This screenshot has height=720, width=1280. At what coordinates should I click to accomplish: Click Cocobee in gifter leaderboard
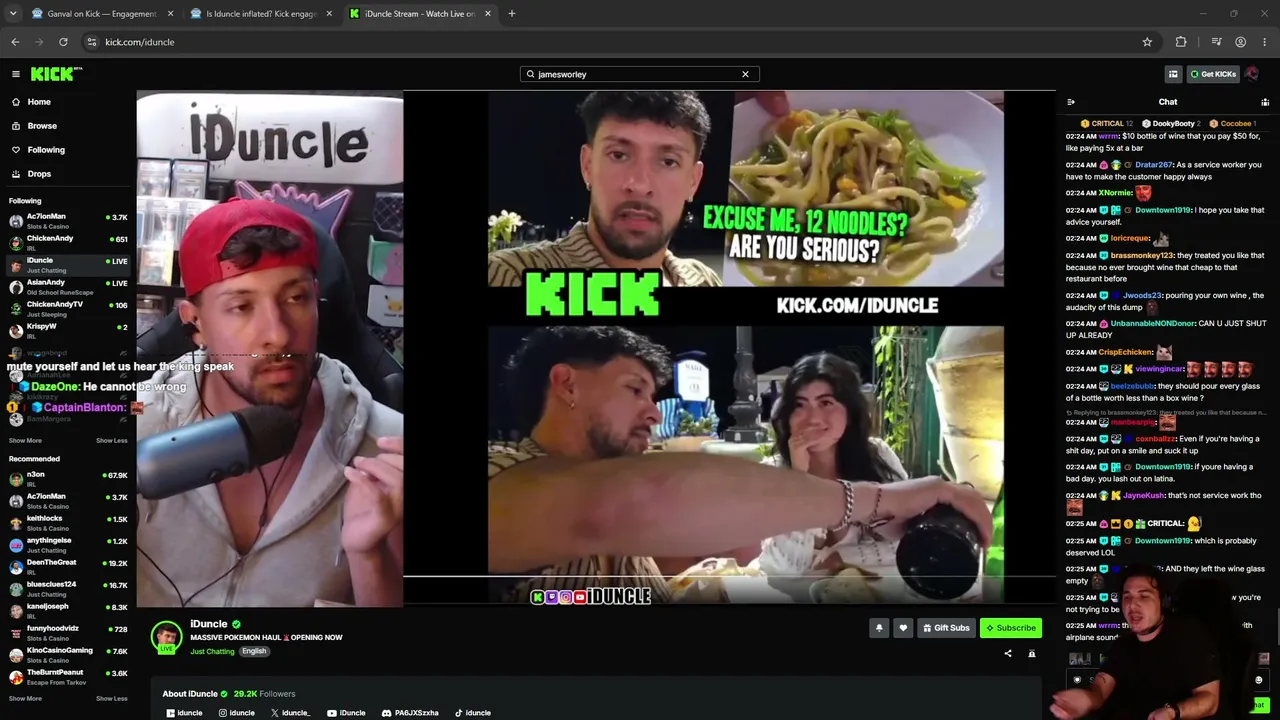point(1234,124)
